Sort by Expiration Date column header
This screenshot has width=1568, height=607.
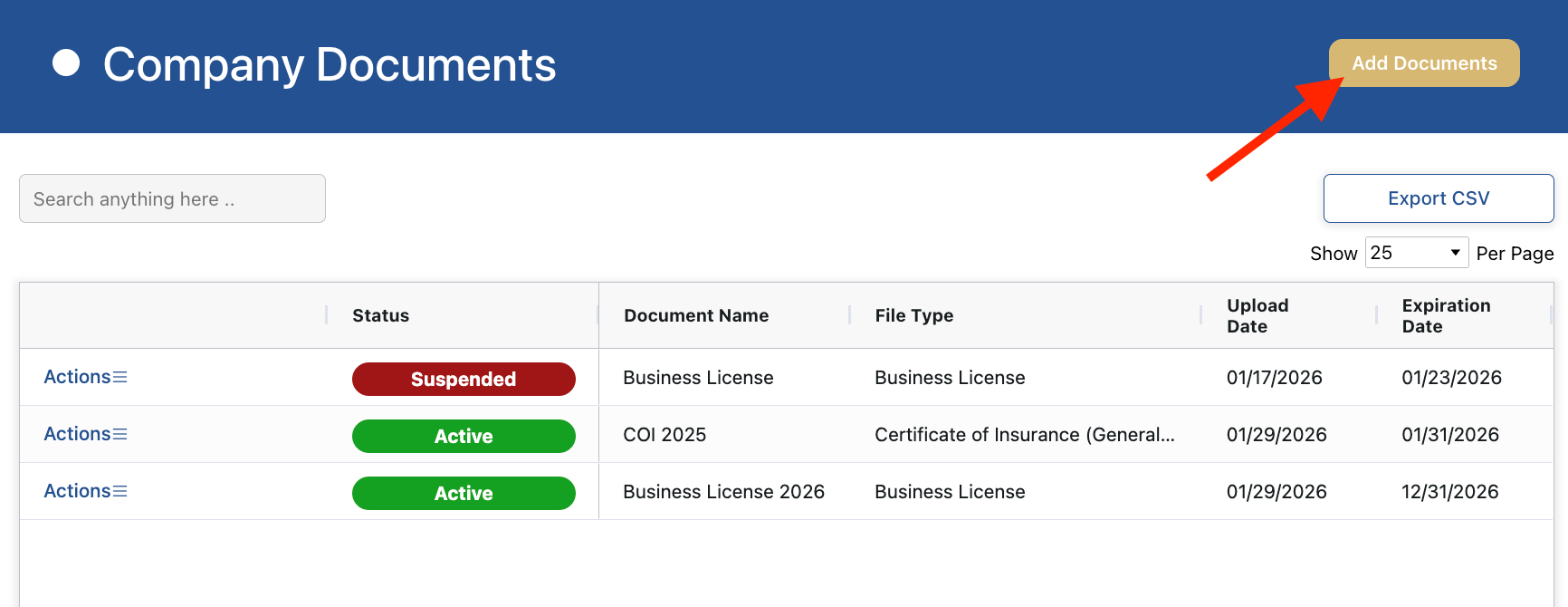[x=1445, y=315]
